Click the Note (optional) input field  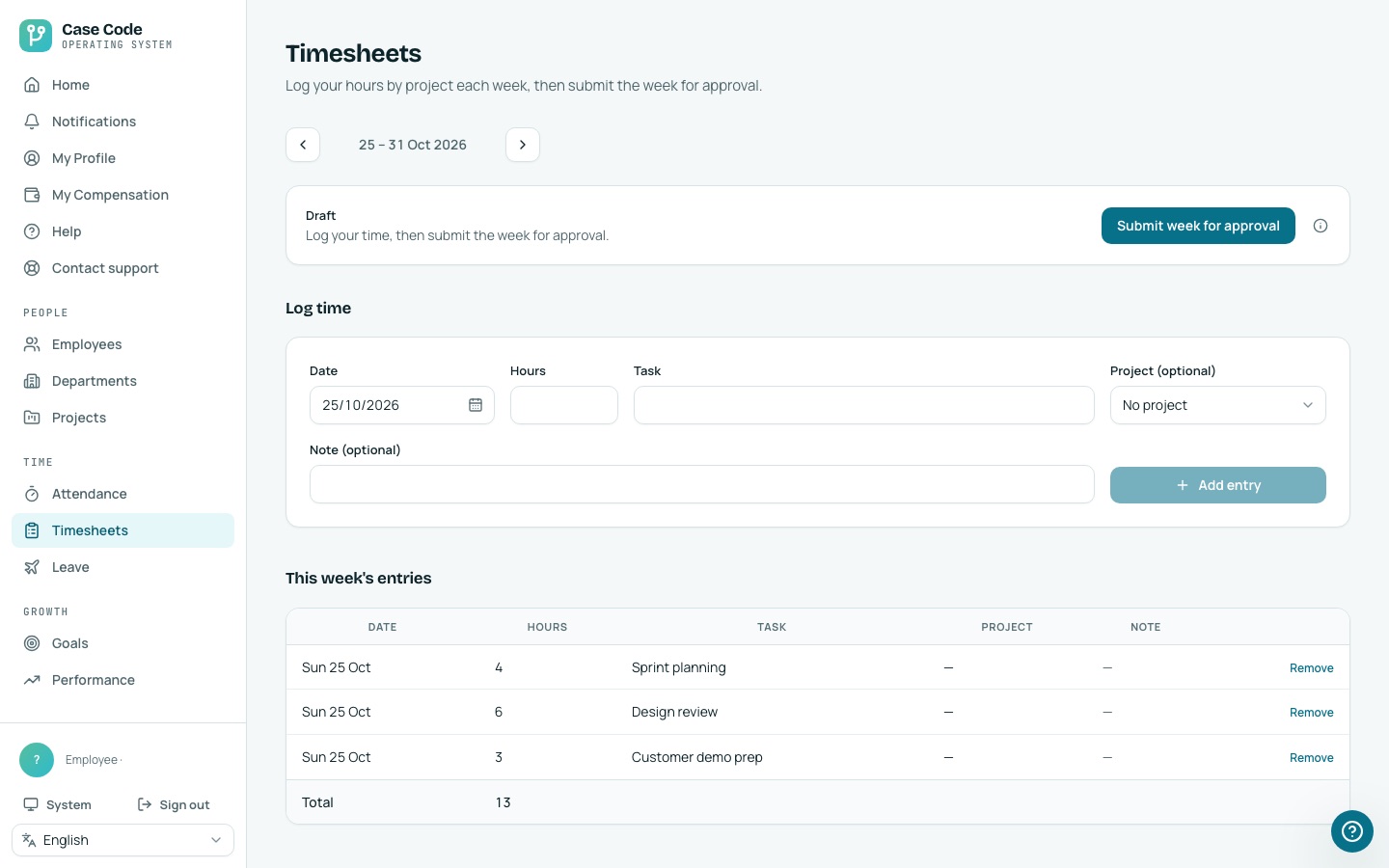coord(701,484)
